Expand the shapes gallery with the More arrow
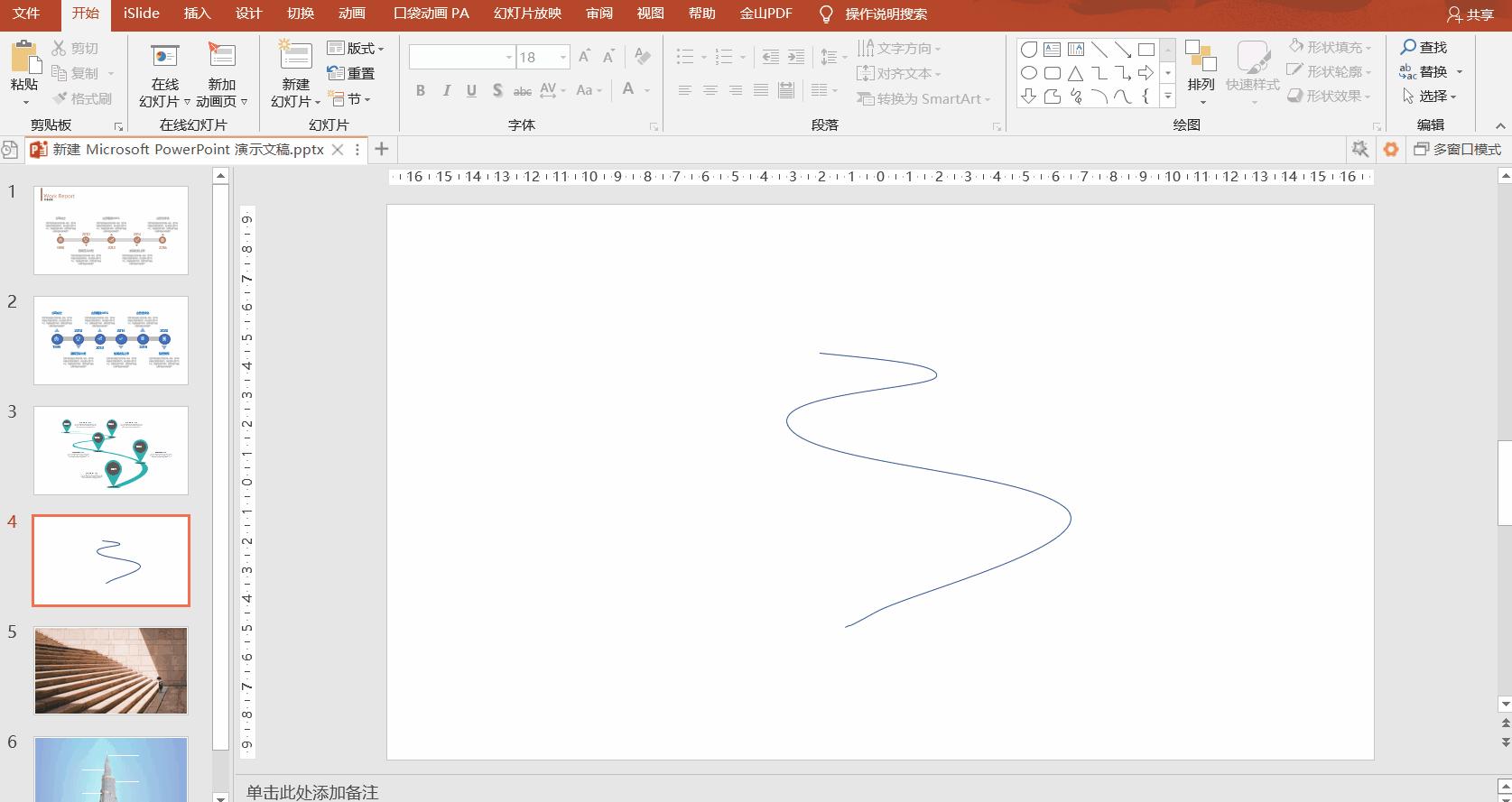Viewport: 1512px width, 802px height. 1168,96
